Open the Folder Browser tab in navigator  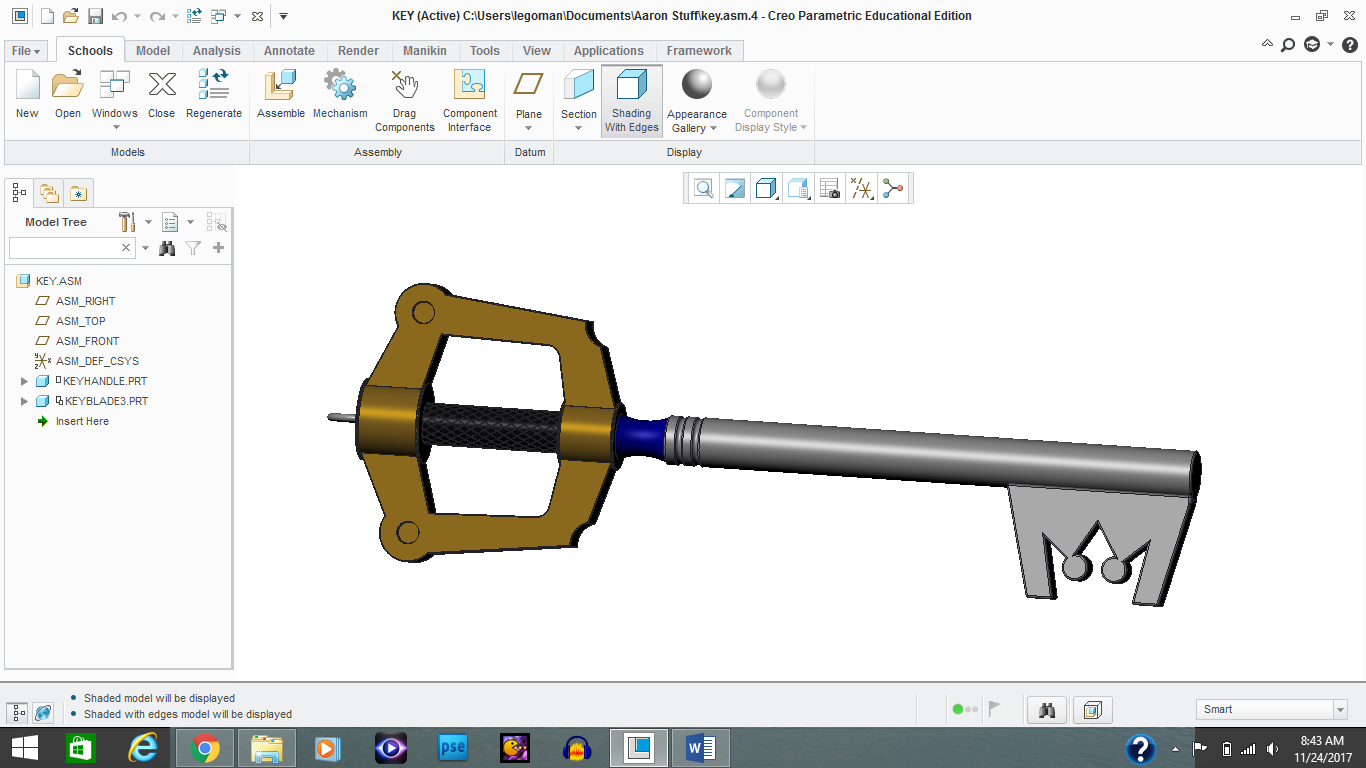tap(49, 193)
